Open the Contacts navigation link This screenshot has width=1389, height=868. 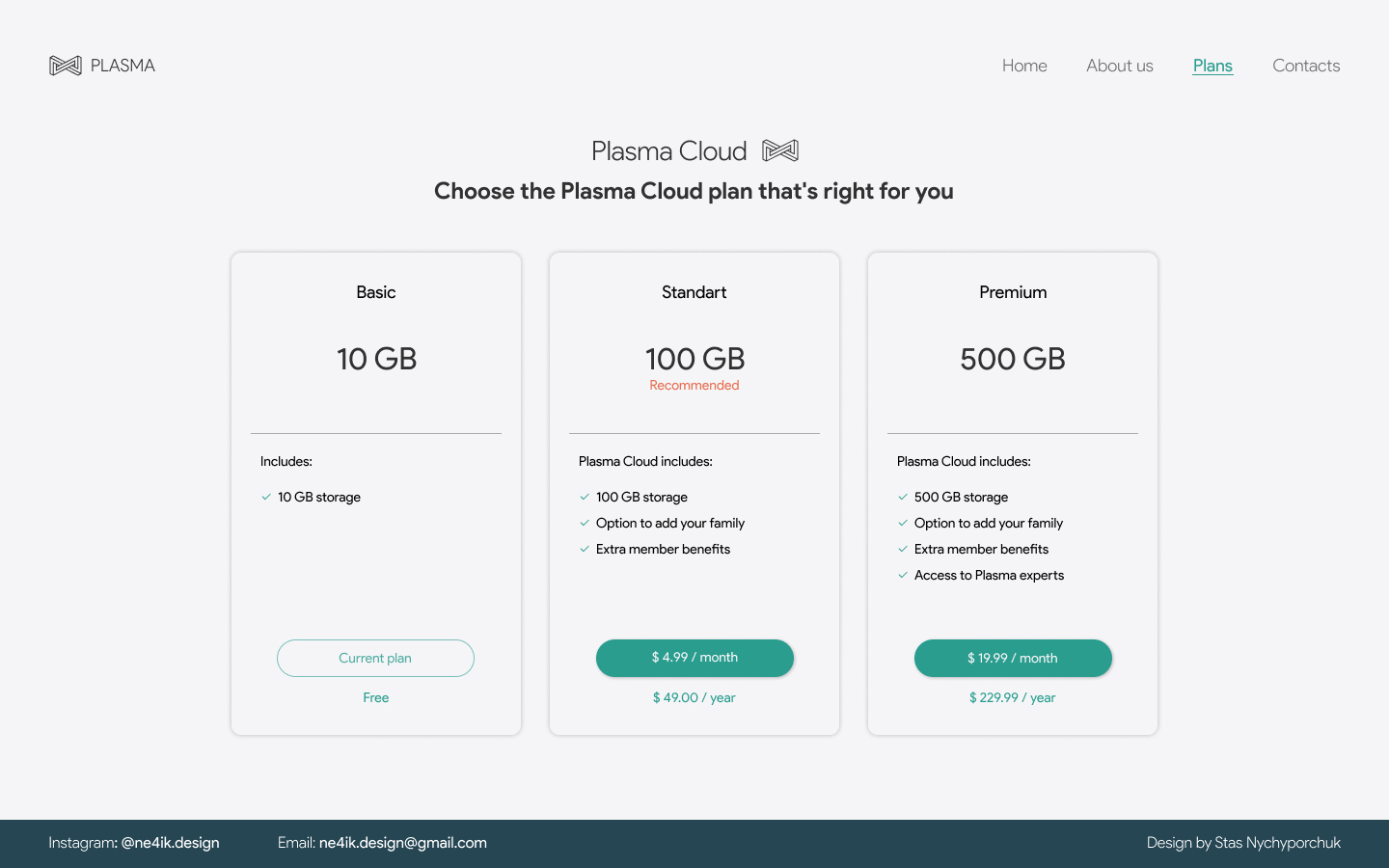tap(1306, 66)
